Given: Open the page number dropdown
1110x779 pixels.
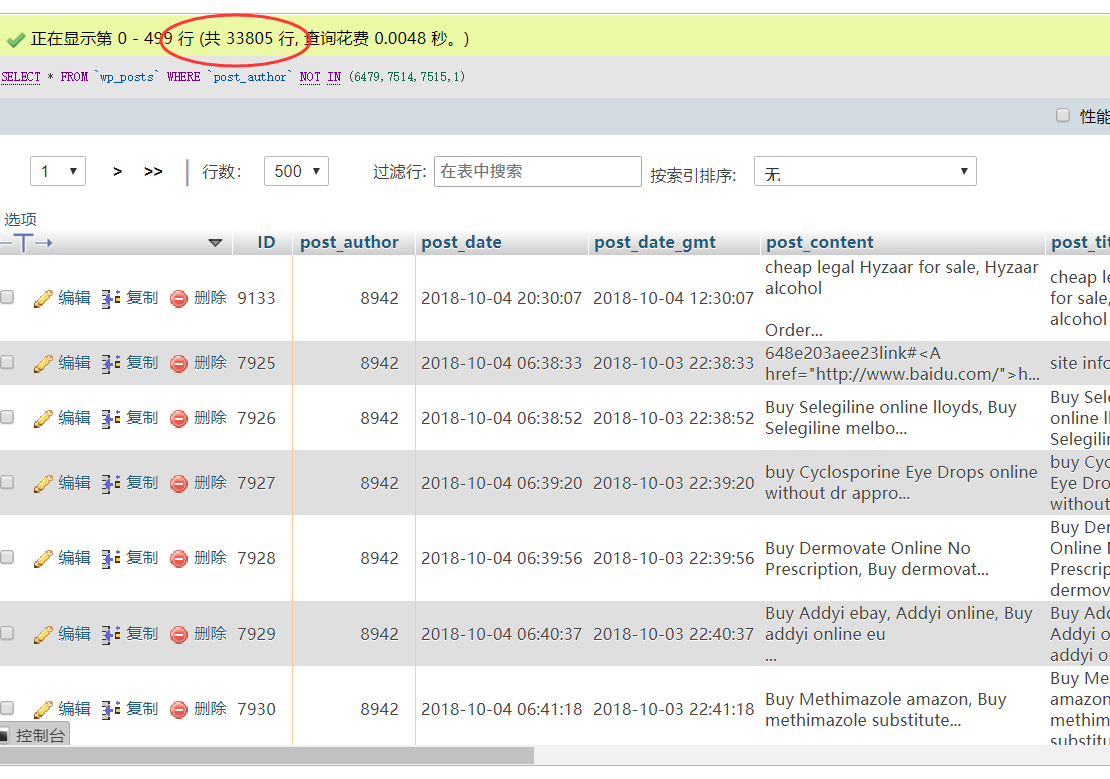Looking at the screenshot, I should point(58,171).
